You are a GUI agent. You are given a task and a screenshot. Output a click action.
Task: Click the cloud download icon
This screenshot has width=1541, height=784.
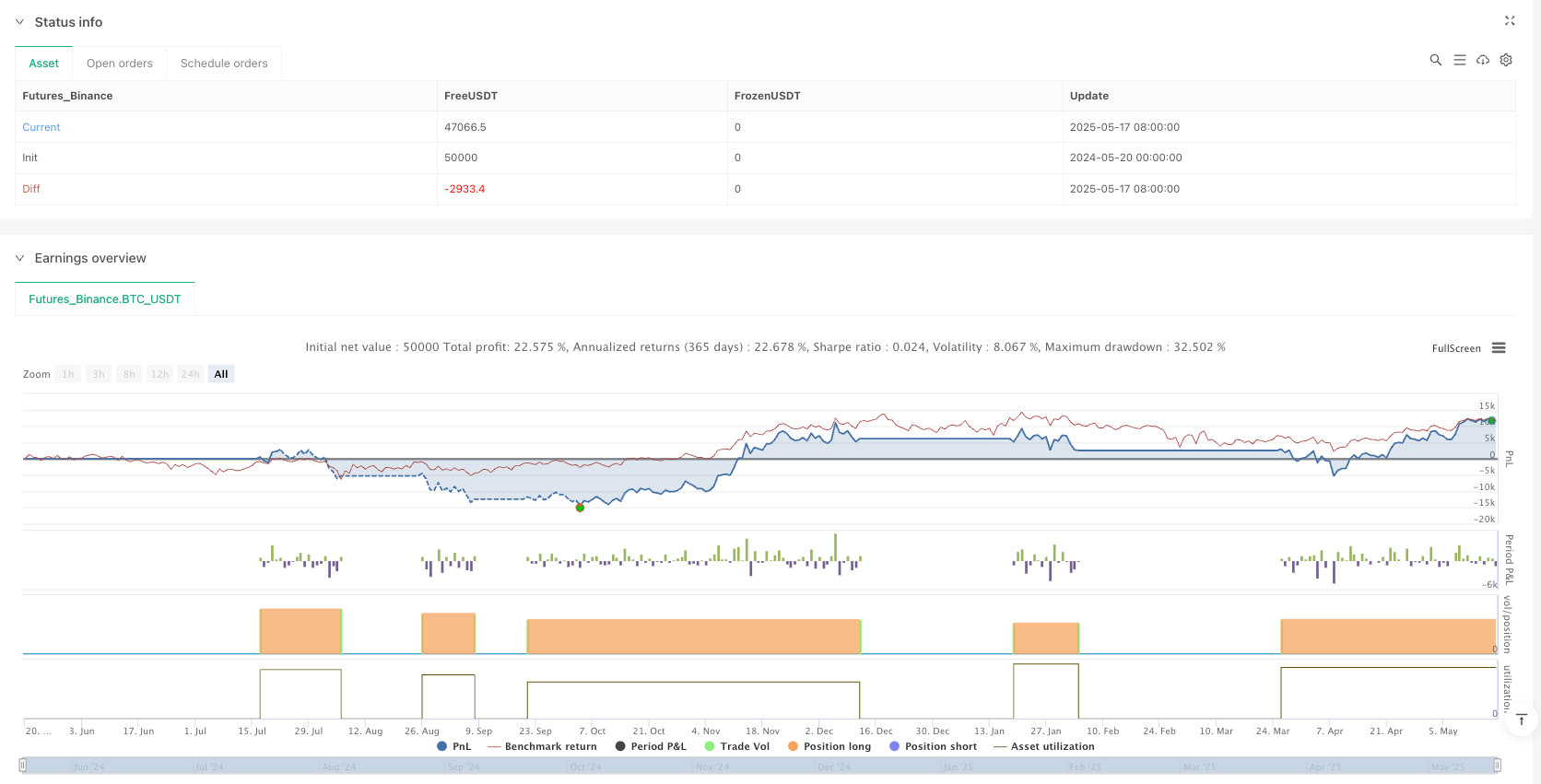click(1482, 60)
